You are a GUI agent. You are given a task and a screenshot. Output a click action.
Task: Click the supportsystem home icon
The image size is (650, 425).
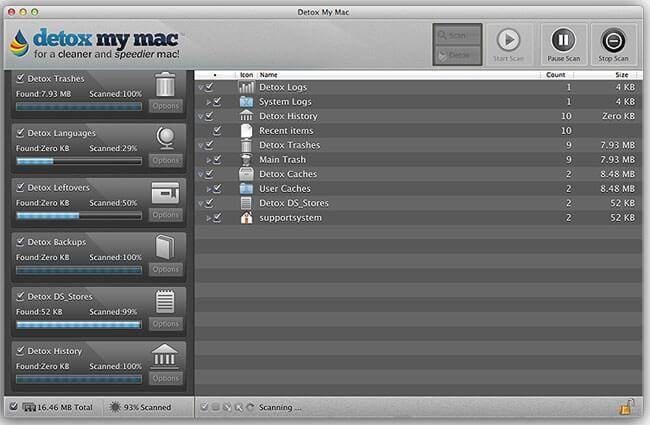point(246,218)
